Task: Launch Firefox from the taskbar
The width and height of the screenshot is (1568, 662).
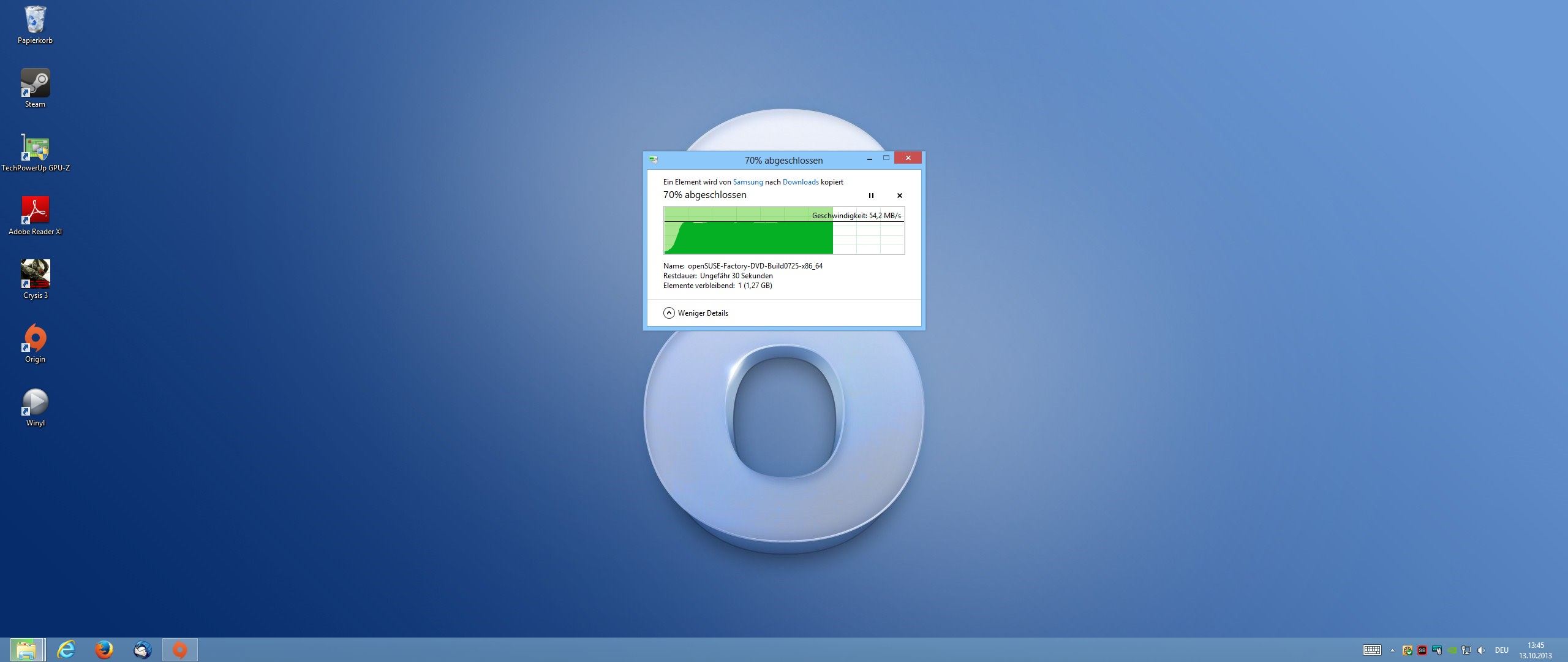Action: pos(104,650)
